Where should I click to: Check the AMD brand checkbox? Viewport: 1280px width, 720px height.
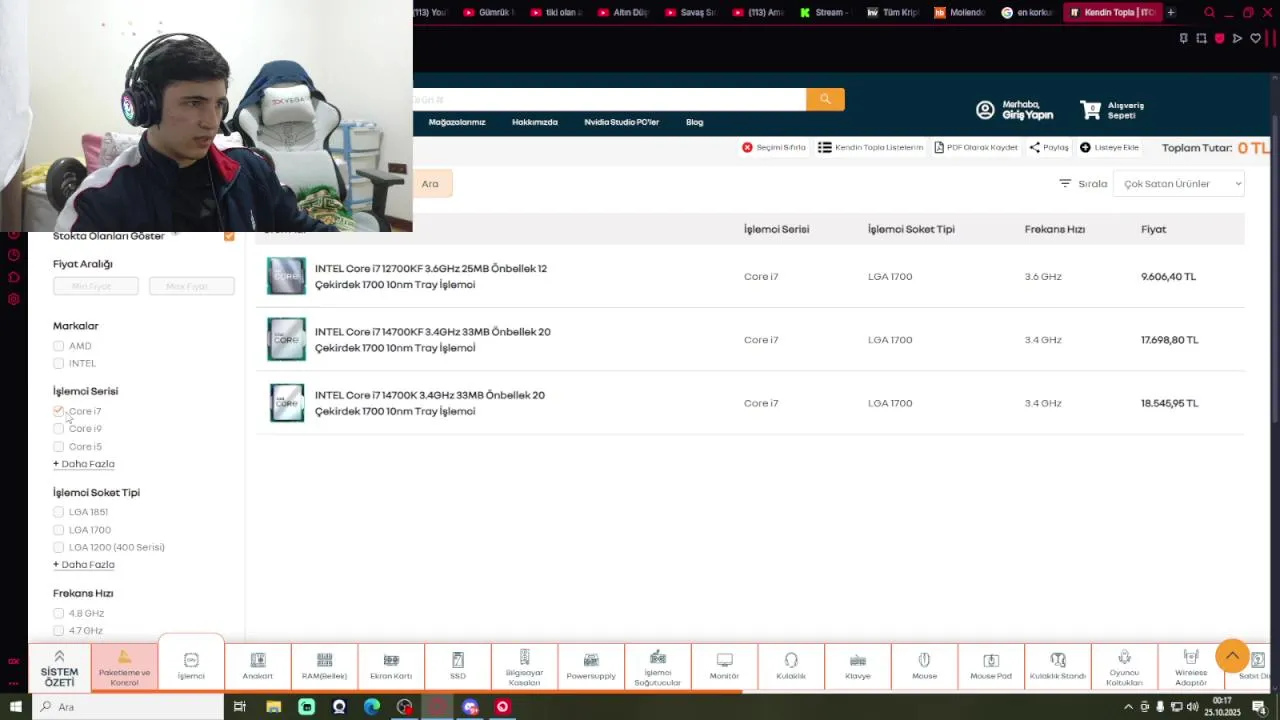[x=58, y=346]
